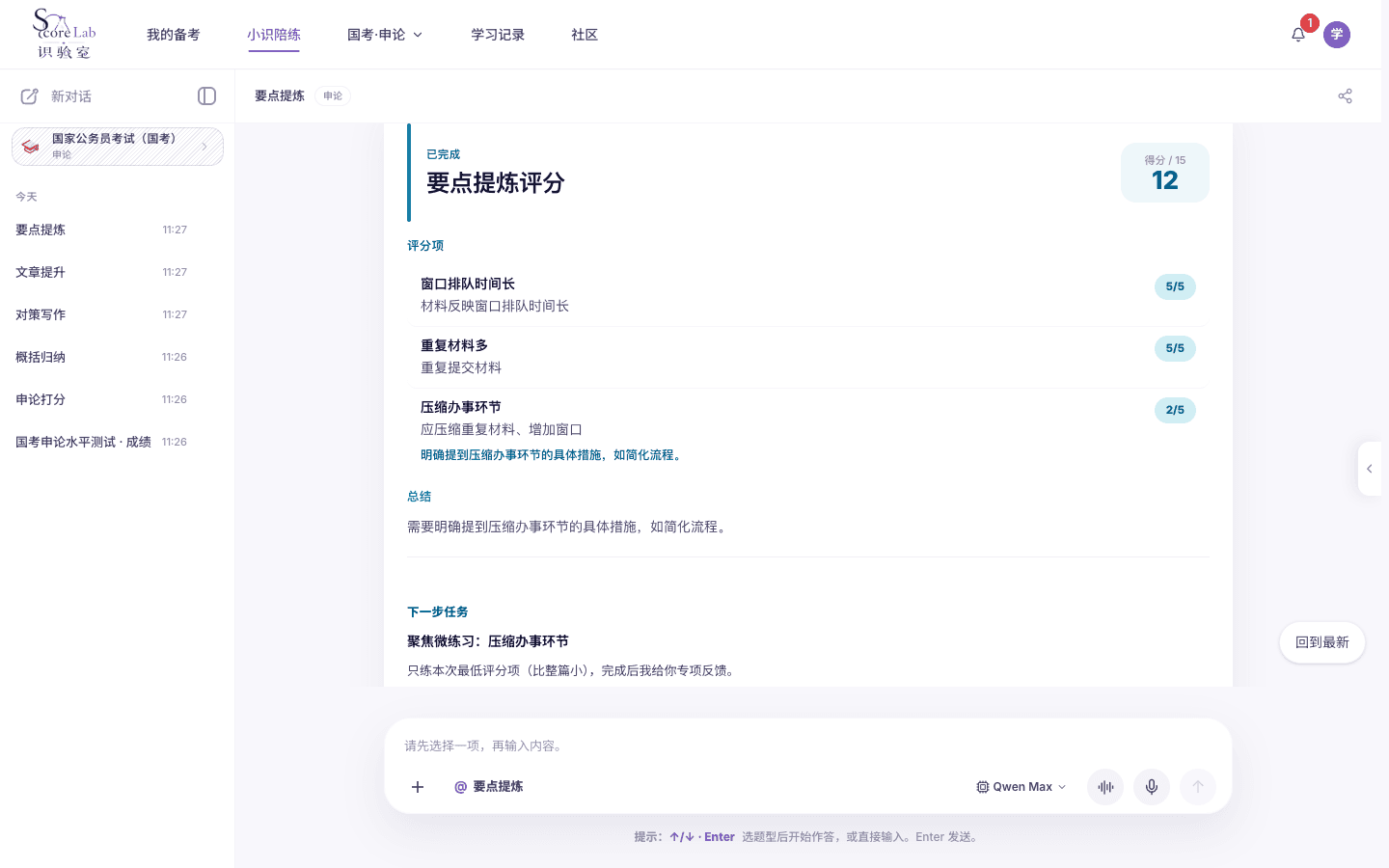Click the 窗口排队时间长 scoring item
Image resolution: width=1389 pixels, height=868 pixels.
point(808,295)
